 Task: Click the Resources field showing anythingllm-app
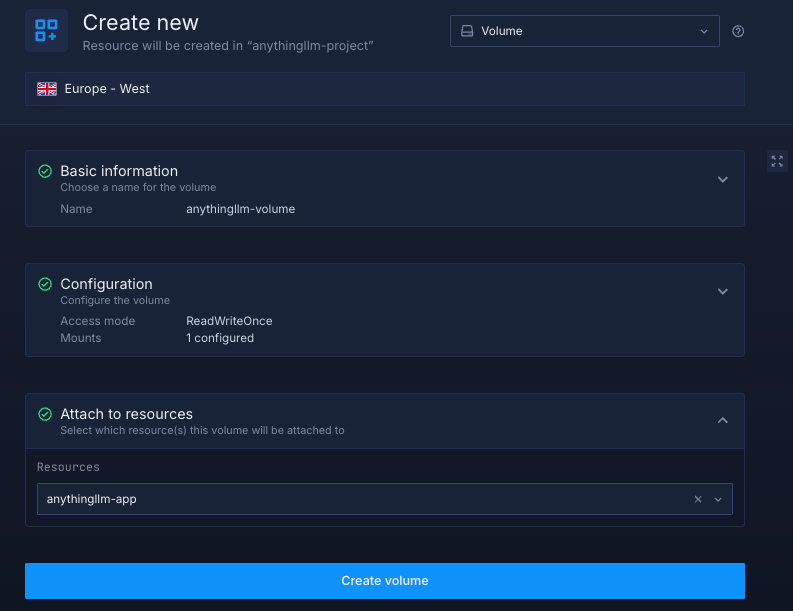pyautogui.click(x=360, y=499)
